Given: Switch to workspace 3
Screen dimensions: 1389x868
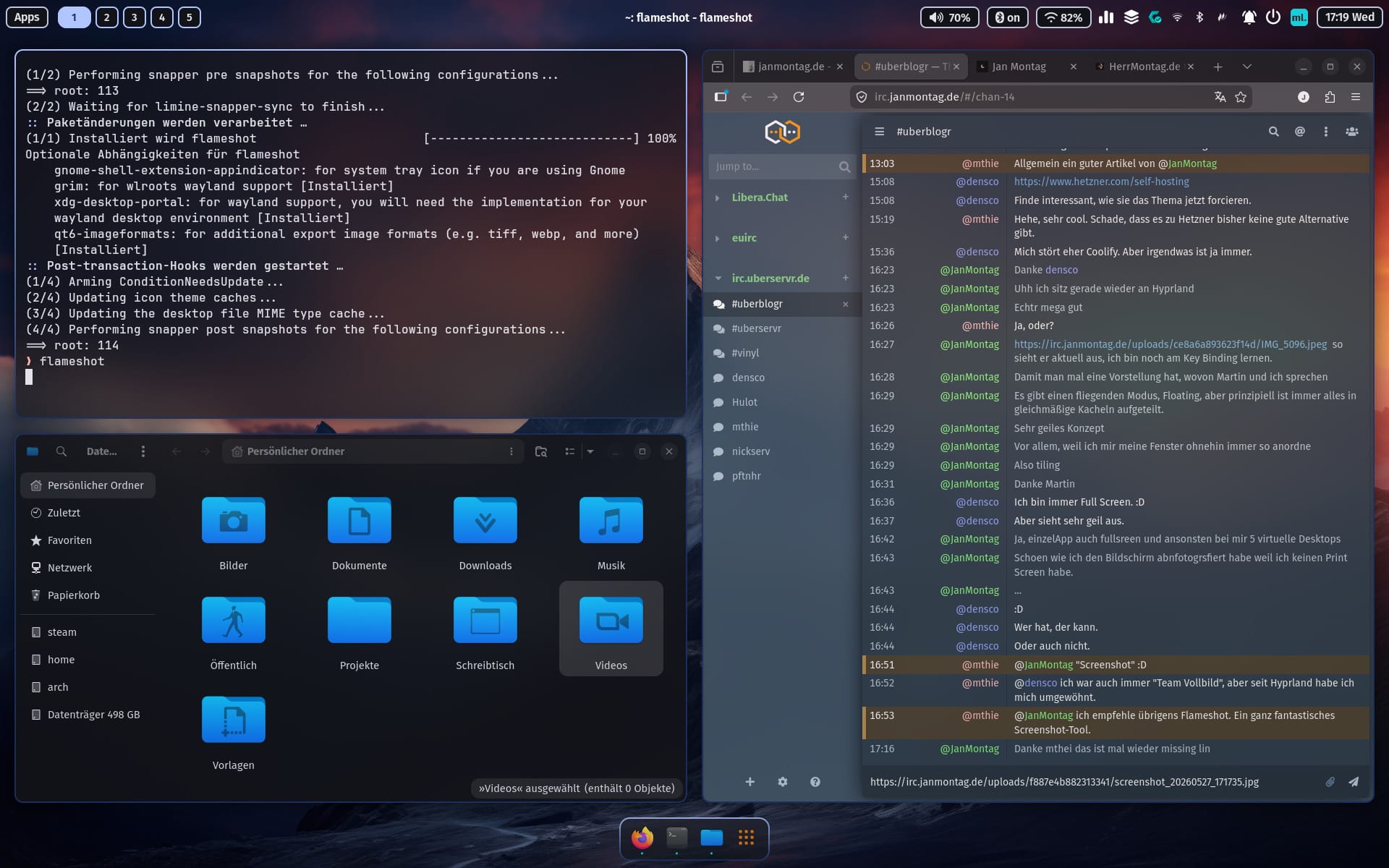Looking at the screenshot, I should tap(134, 17).
